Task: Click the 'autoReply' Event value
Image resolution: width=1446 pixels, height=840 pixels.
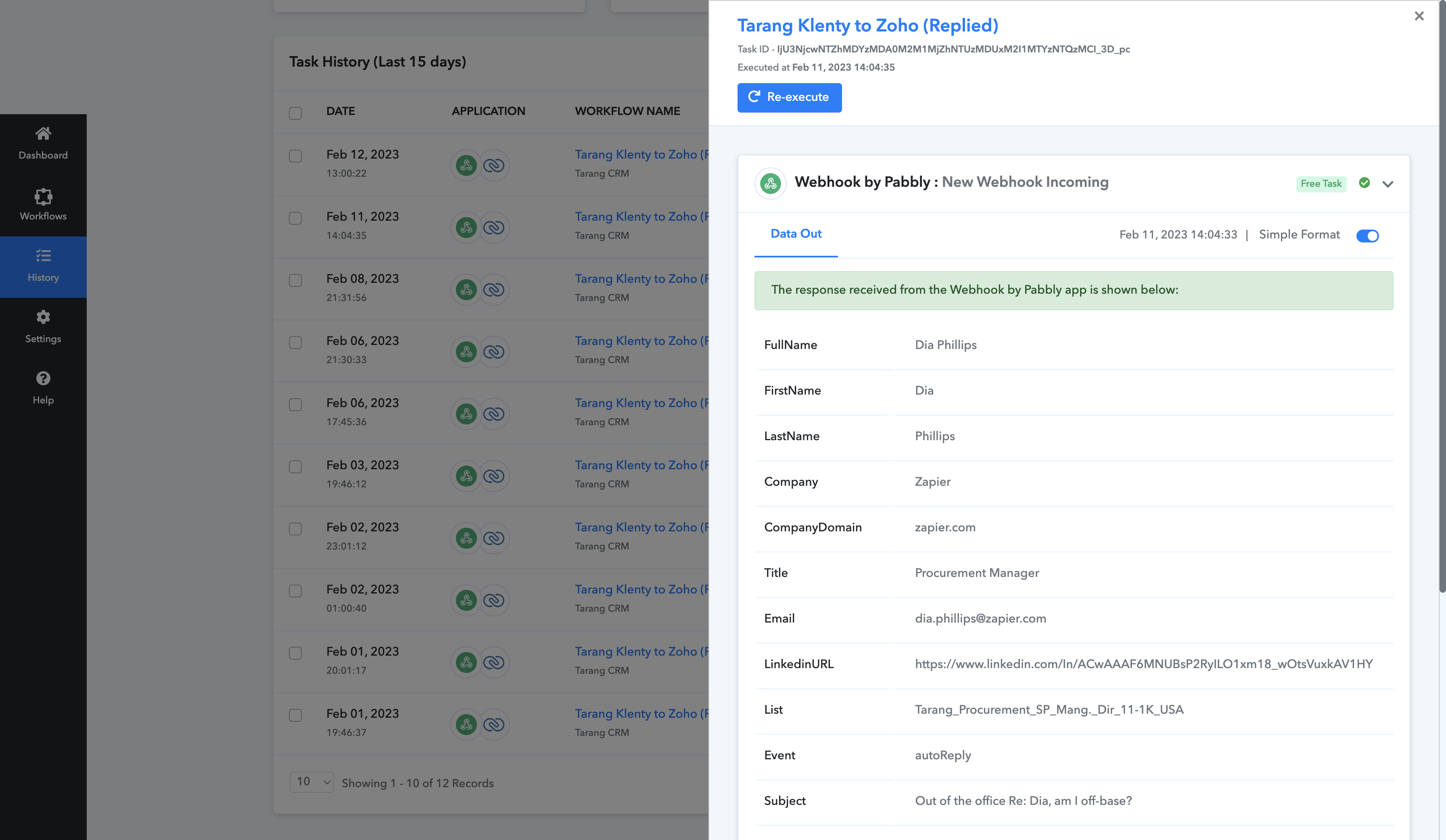Action: [x=943, y=756]
